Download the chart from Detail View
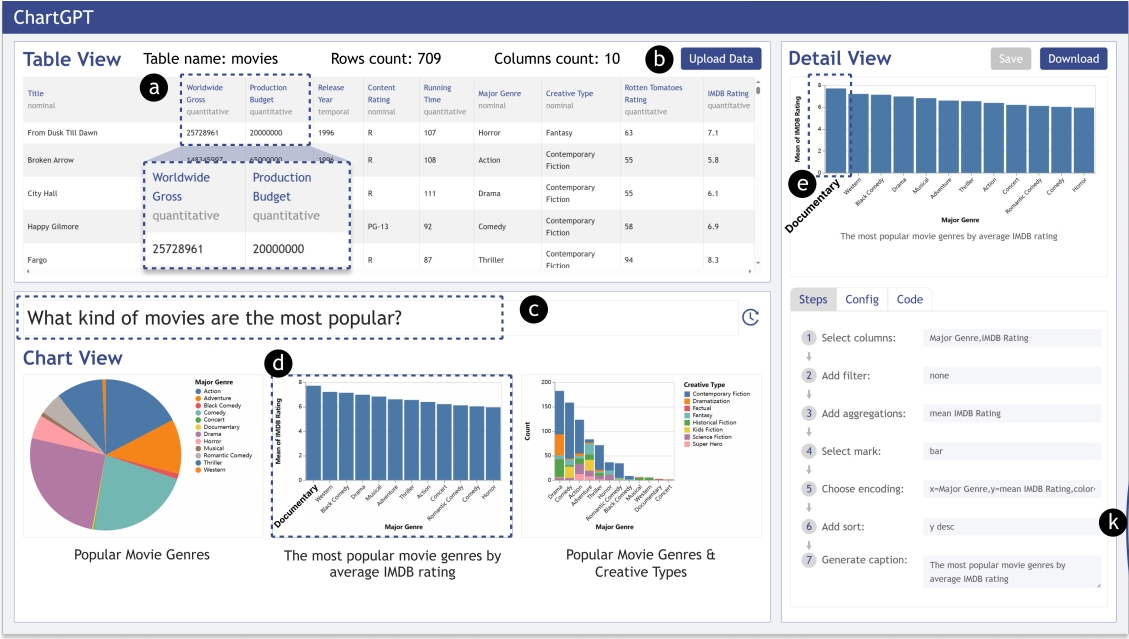The width and height of the screenshot is (1129, 639). tap(1073, 58)
